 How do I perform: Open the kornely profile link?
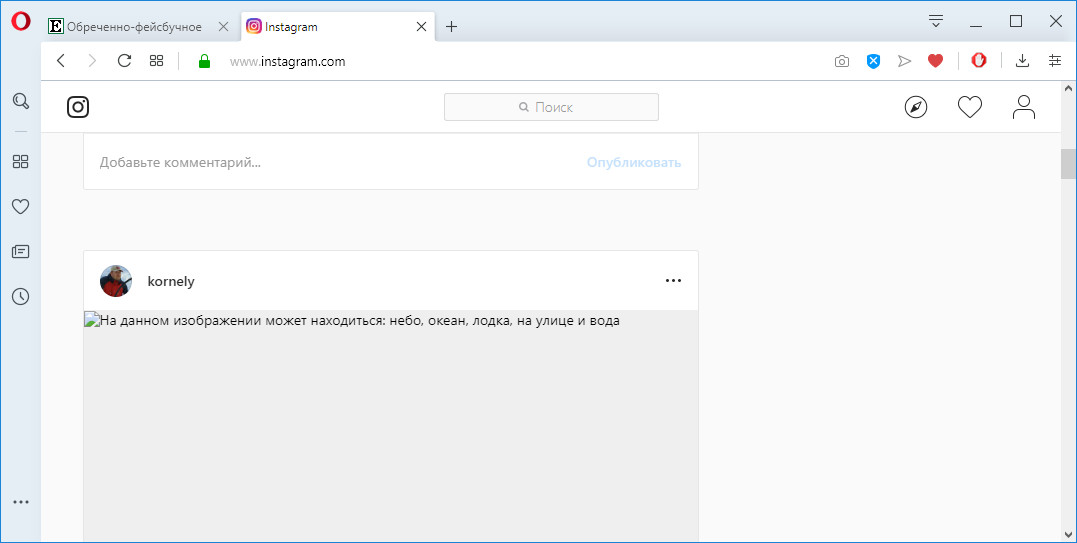(171, 281)
